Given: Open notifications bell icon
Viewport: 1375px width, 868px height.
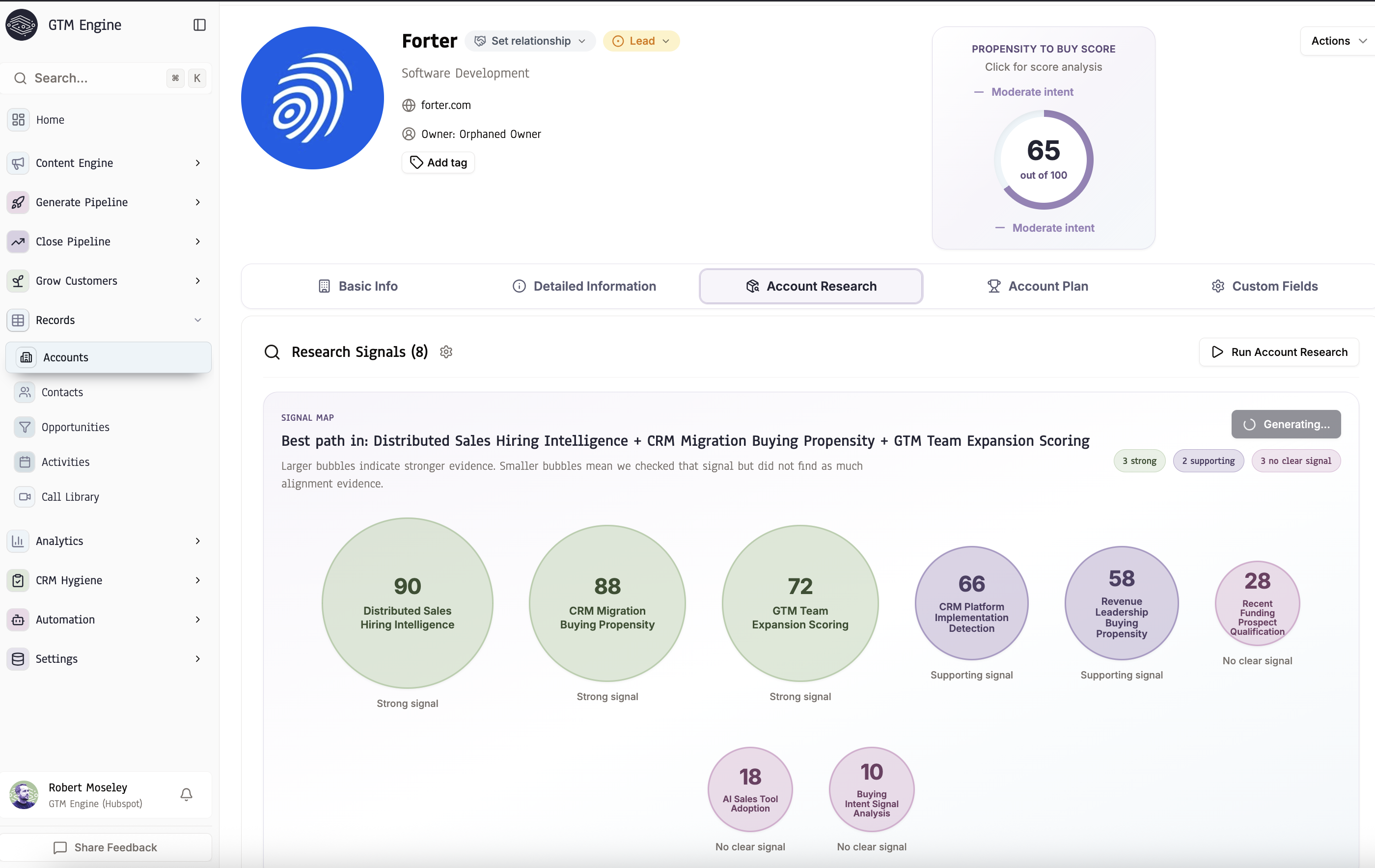Looking at the screenshot, I should coord(186,794).
